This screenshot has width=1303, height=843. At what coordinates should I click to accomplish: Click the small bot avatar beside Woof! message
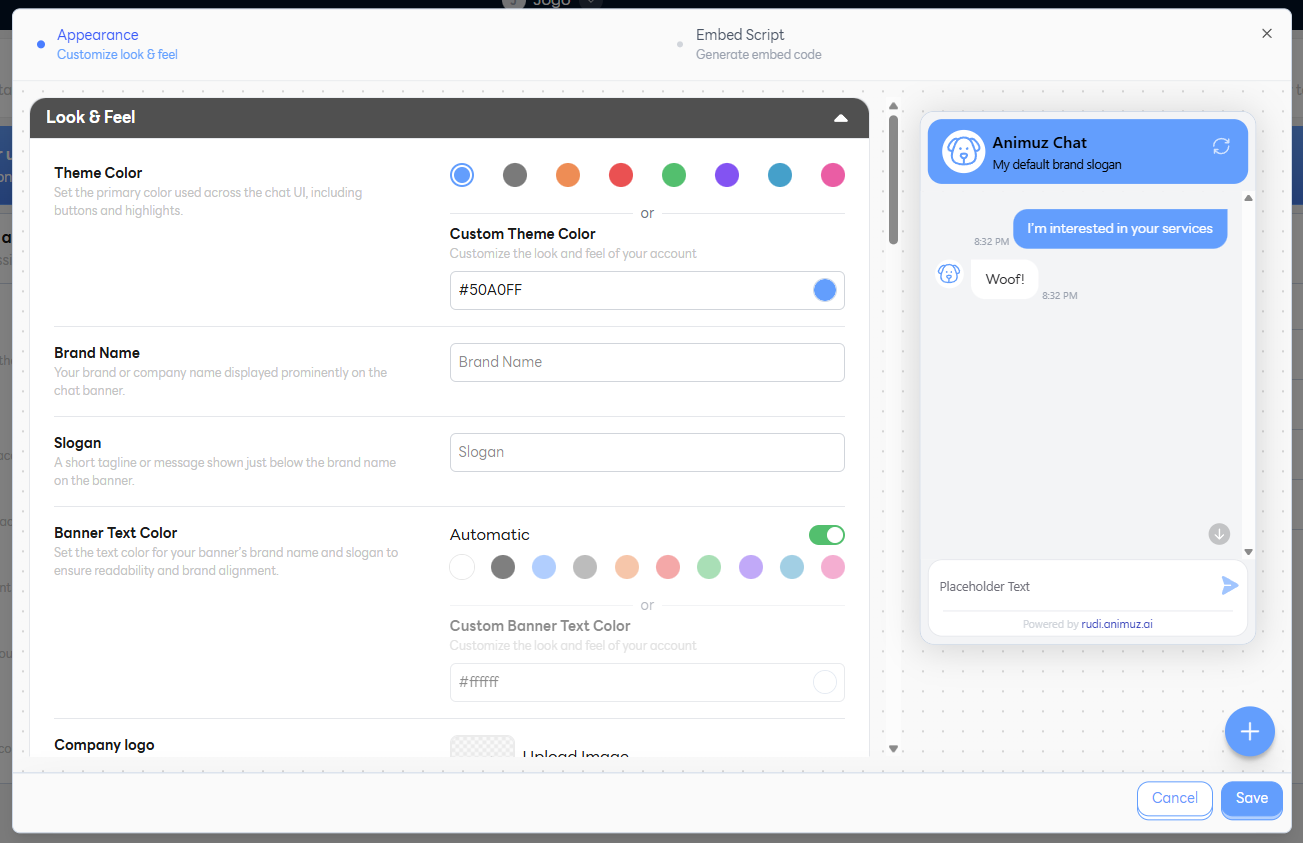pos(948,274)
